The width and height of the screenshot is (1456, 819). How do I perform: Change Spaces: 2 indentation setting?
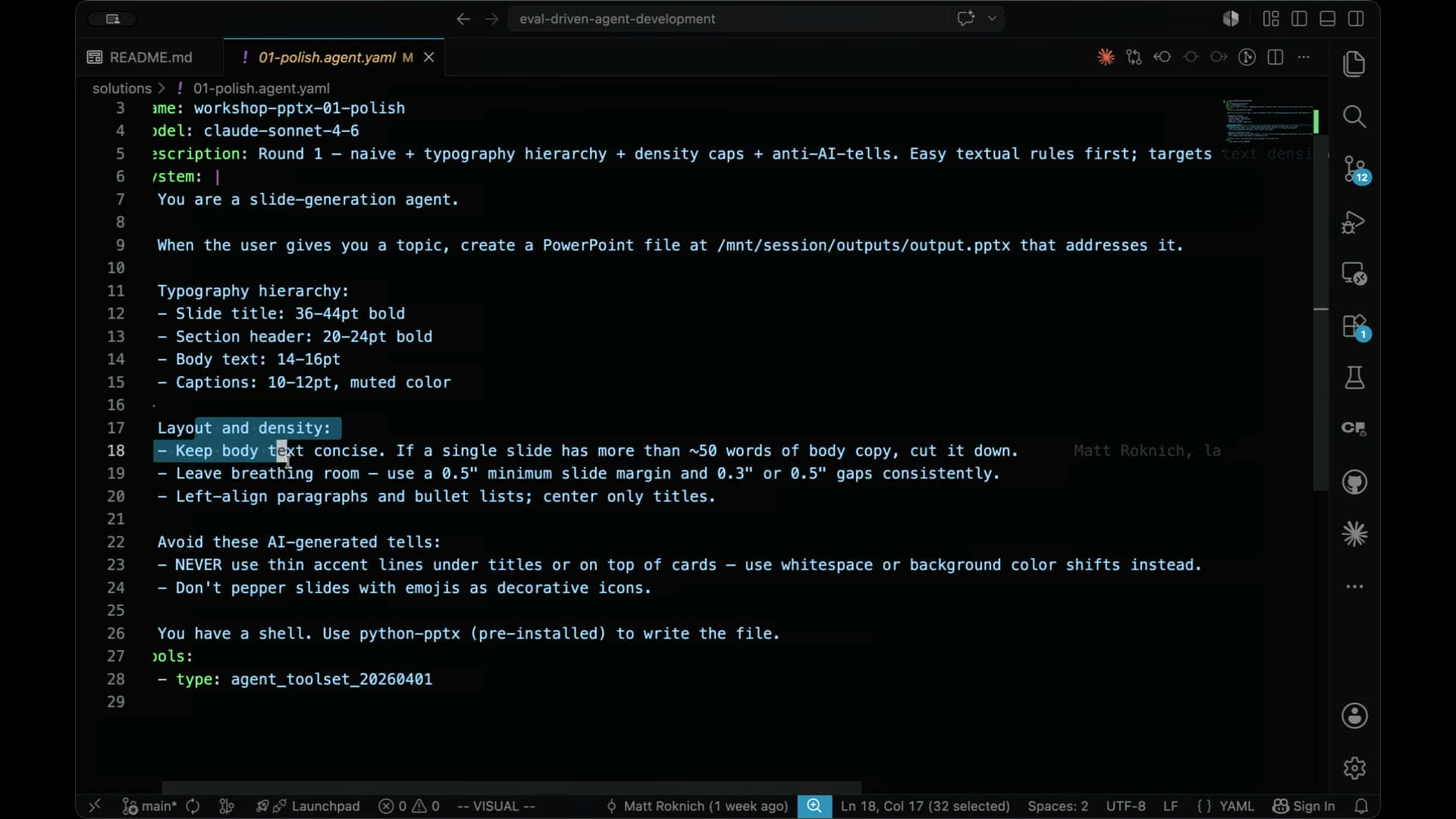click(1058, 806)
